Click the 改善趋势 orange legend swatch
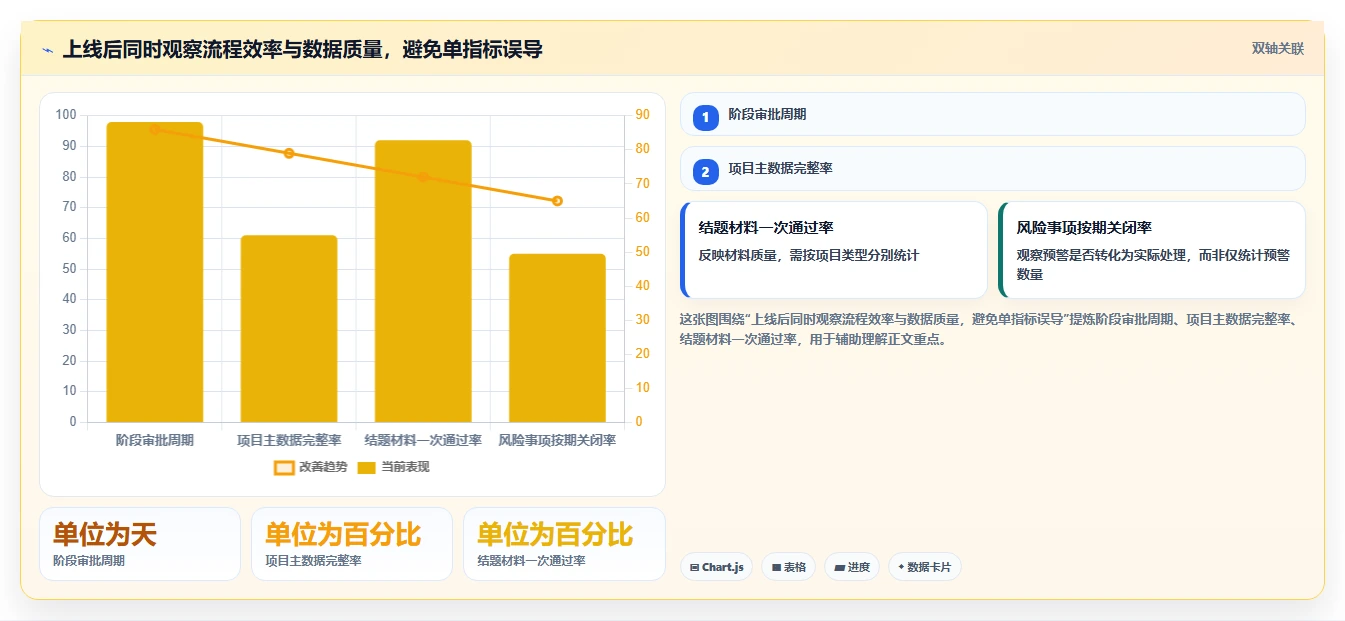 (284, 467)
